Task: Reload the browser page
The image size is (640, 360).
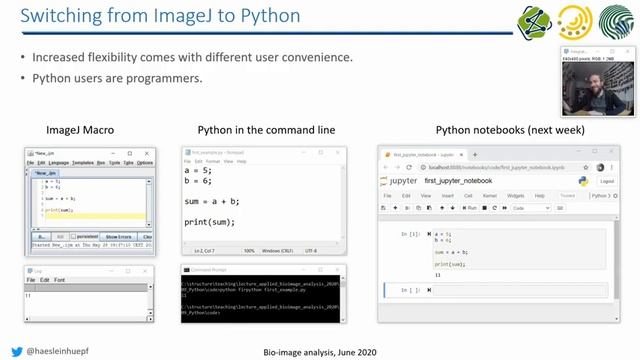Action: (409, 167)
